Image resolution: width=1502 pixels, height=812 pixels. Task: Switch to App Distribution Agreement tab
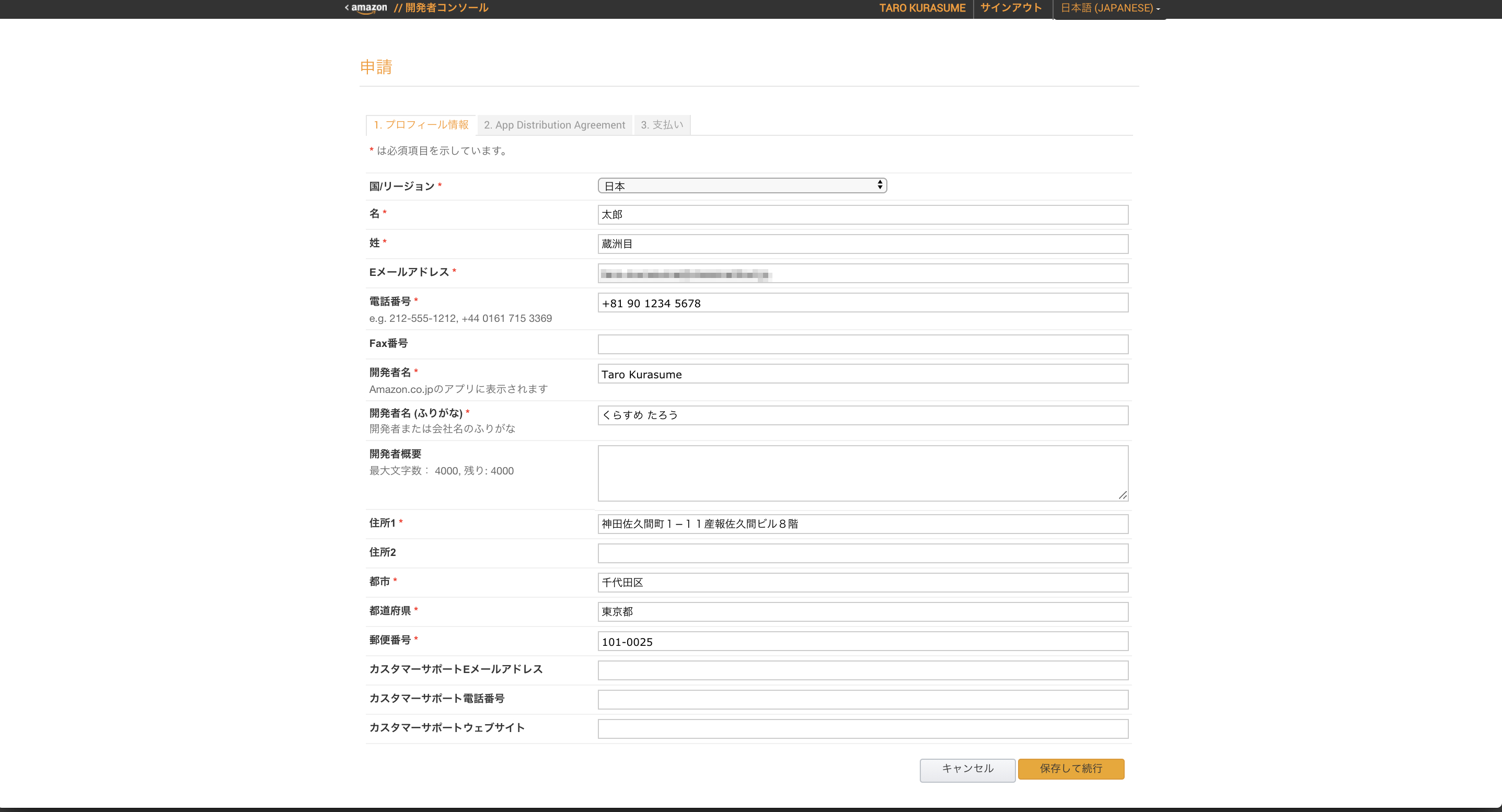click(x=554, y=125)
